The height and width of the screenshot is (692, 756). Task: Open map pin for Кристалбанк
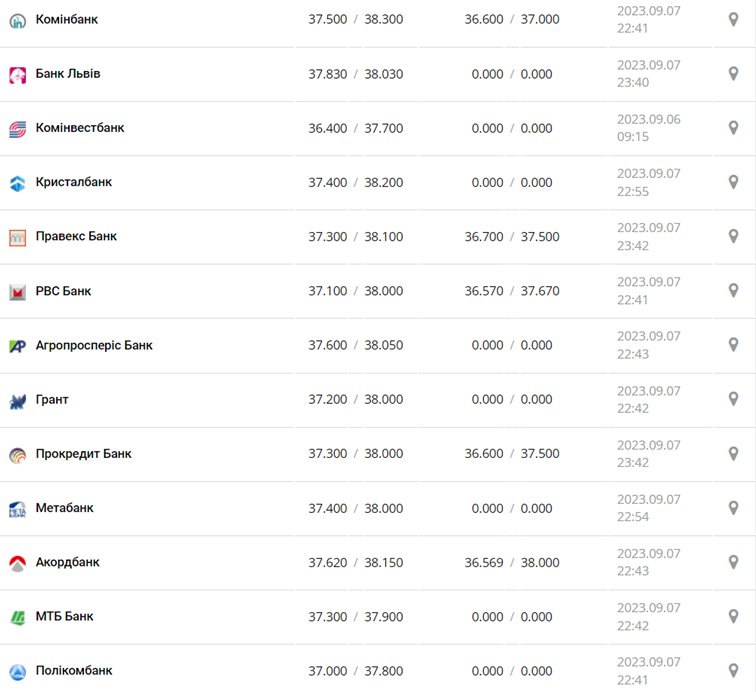[x=733, y=182]
